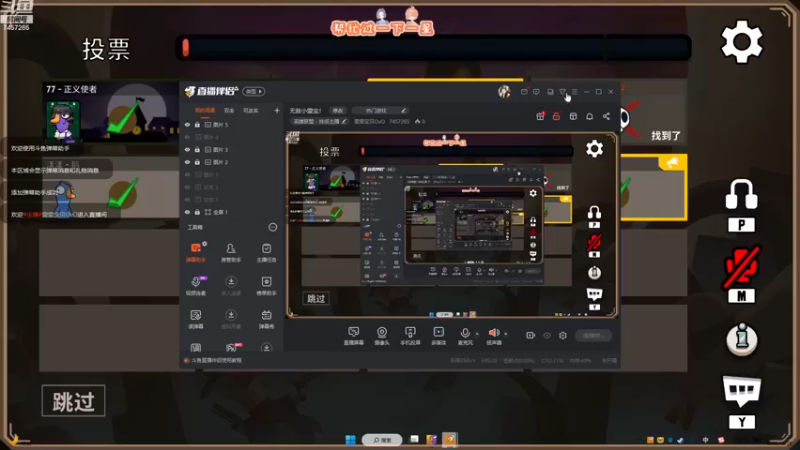Toggle the preview eye icon in the bottom bar
This screenshot has height=450, width=800.
pyautogui.click(x=547, y=335)
